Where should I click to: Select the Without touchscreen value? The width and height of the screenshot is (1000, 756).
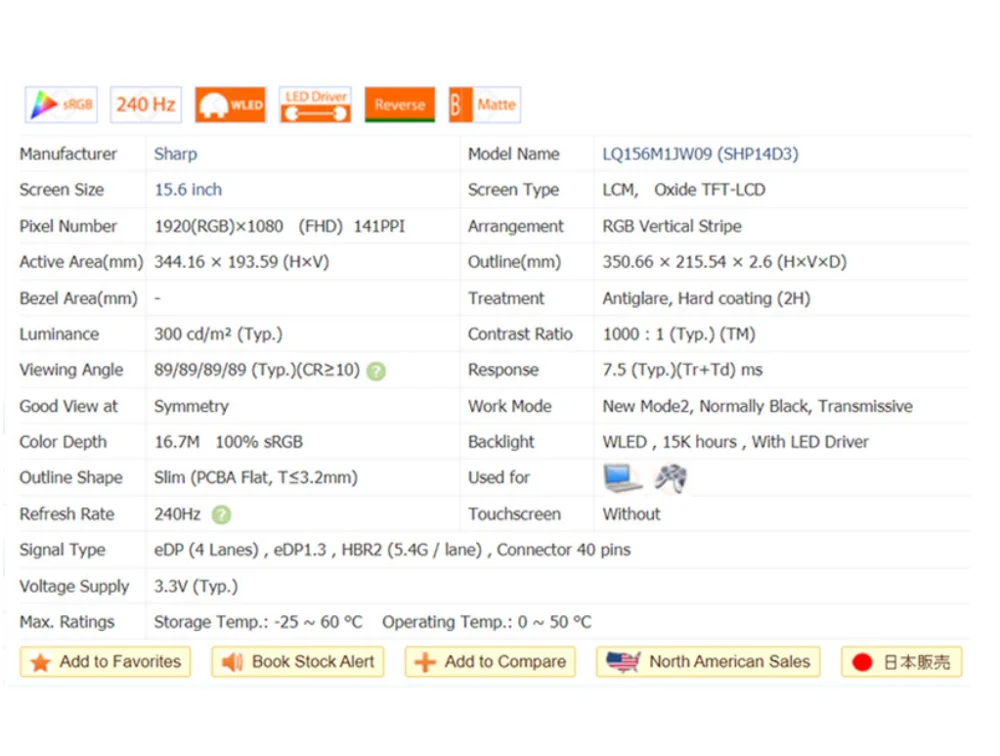click(631, 514)
